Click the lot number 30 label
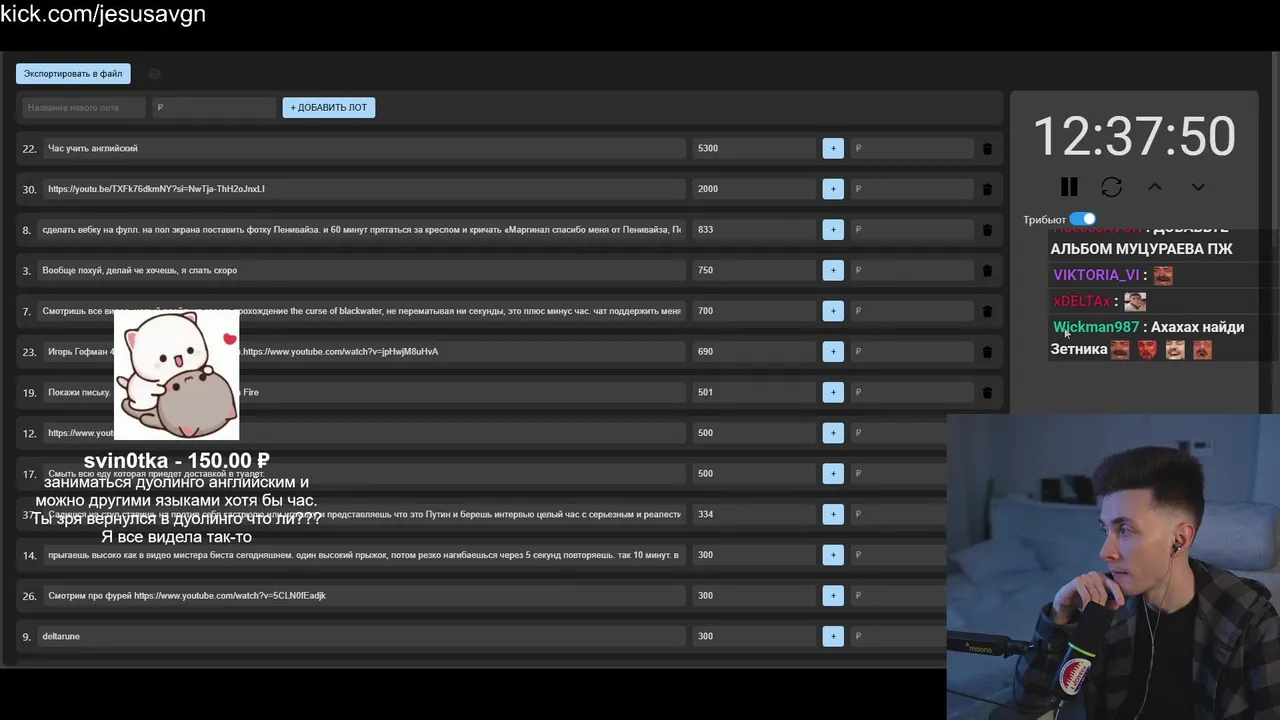The height and width of the screenshot is (720, 1280). (x=29, y=189)
